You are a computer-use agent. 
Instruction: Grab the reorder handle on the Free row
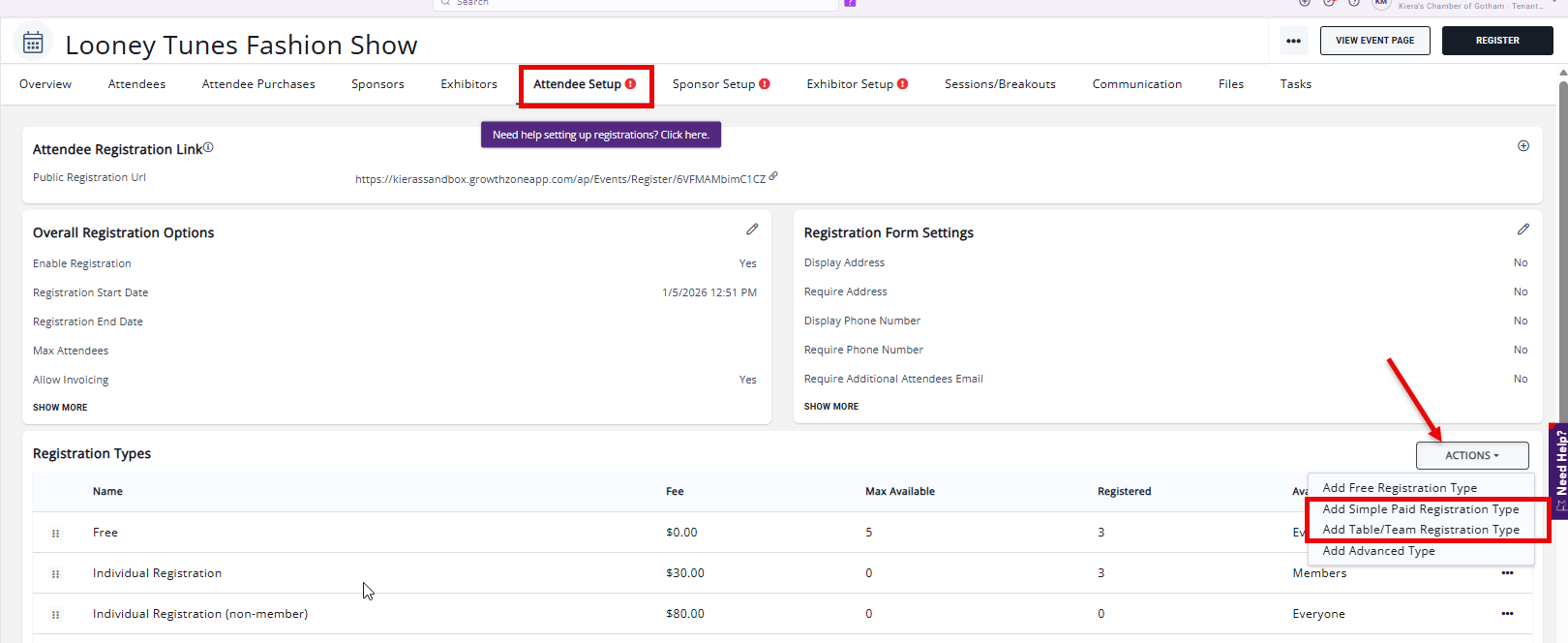(55, 534)
